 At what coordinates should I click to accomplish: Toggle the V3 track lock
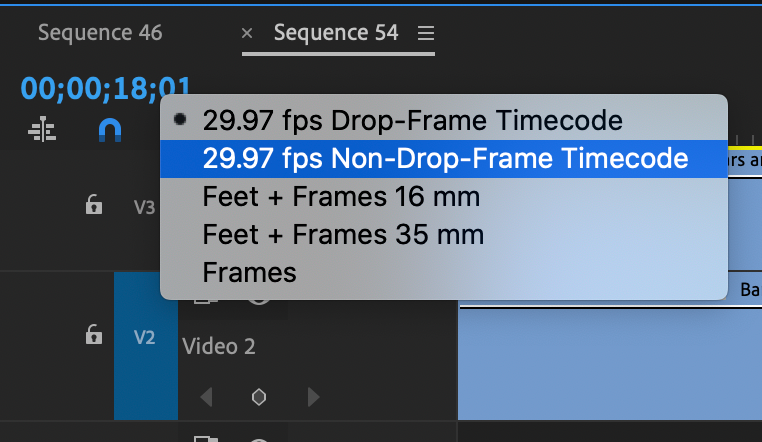(x=93, y=206)
